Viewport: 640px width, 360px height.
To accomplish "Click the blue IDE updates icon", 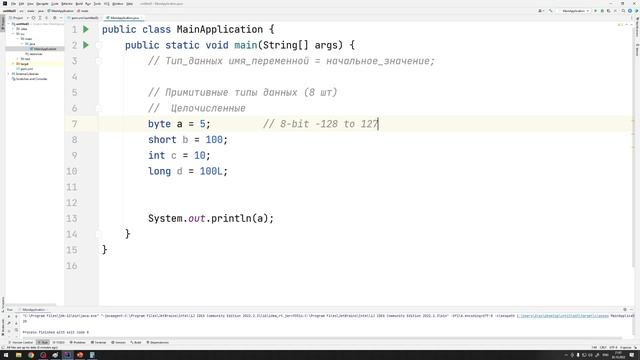I will click(x=630, y=11).
